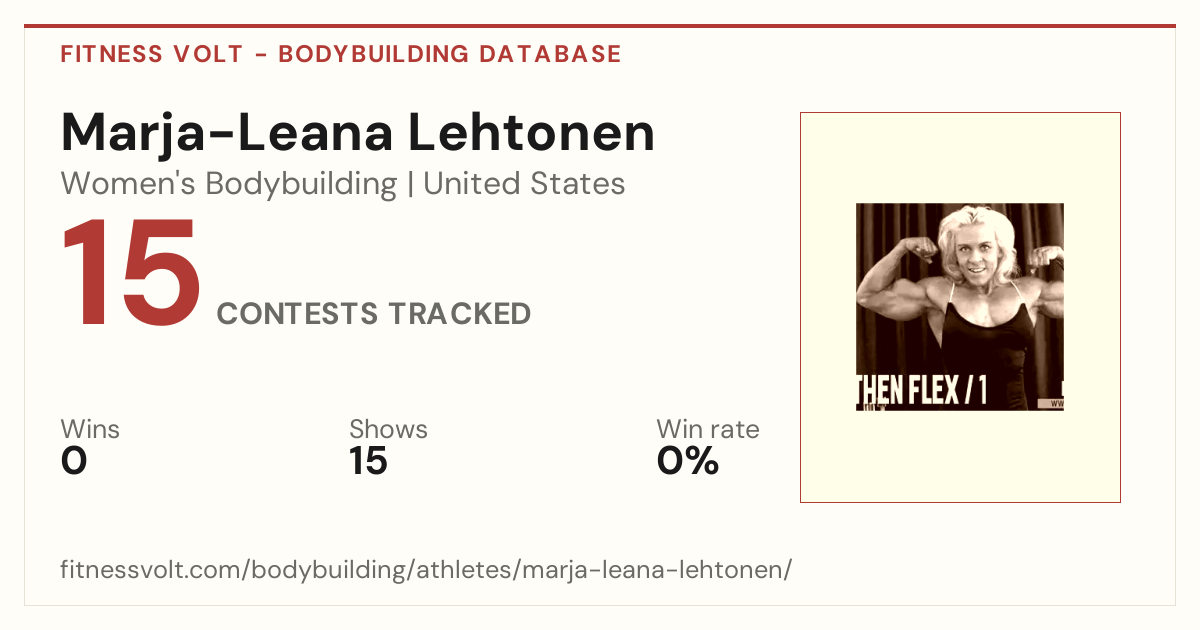Click the United States country text
Image resolution: width=1200 pixels, height=630 pixels.
[x=524, y=184]
